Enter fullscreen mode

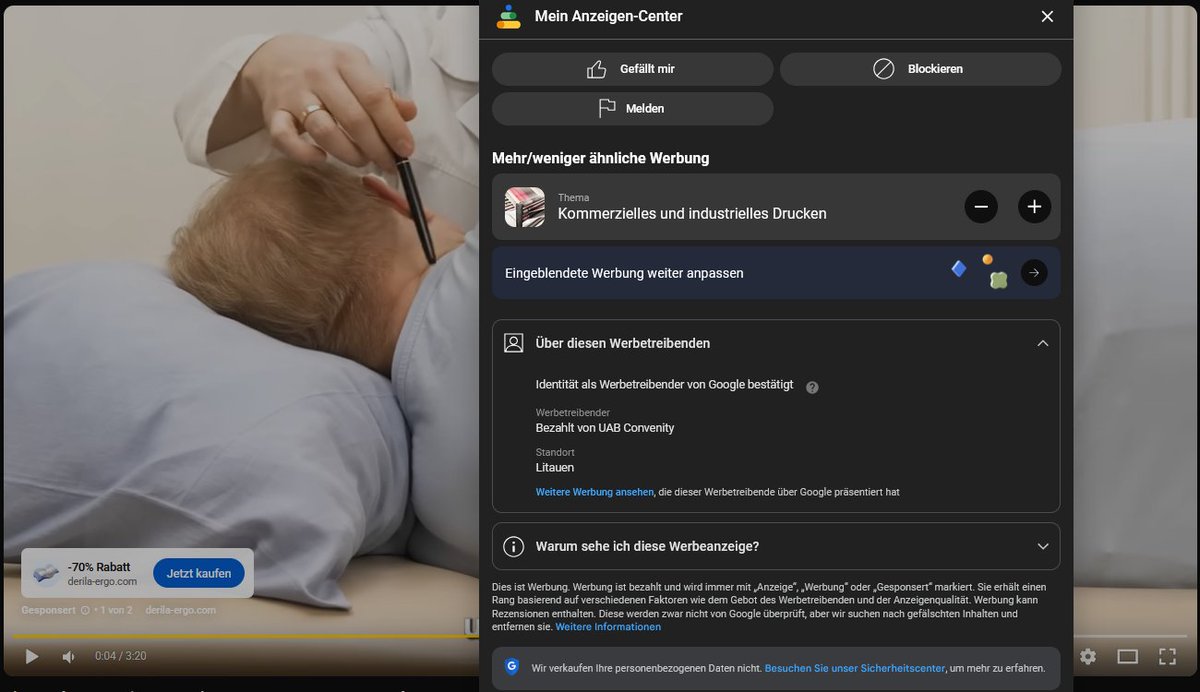point(1167,657)
